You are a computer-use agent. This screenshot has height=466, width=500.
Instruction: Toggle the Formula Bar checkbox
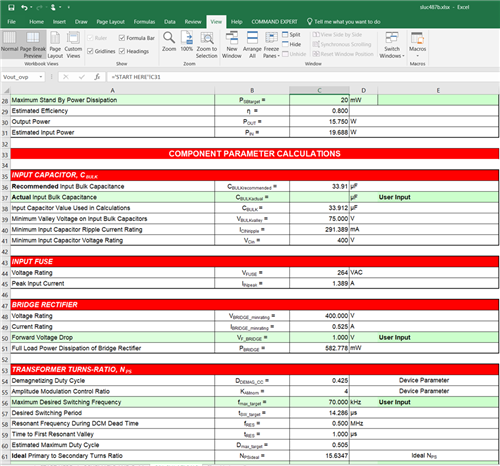(122, 38)
